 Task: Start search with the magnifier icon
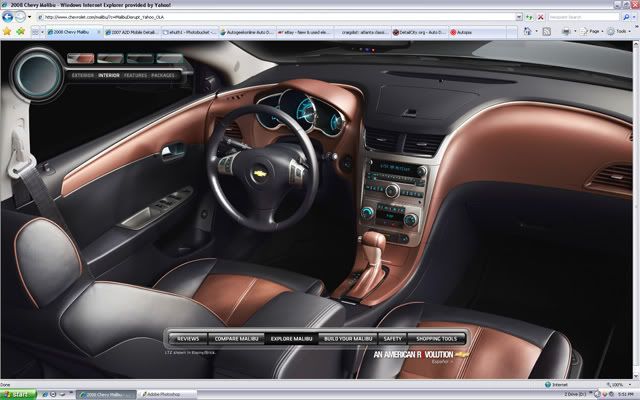(x=626, y=17)
